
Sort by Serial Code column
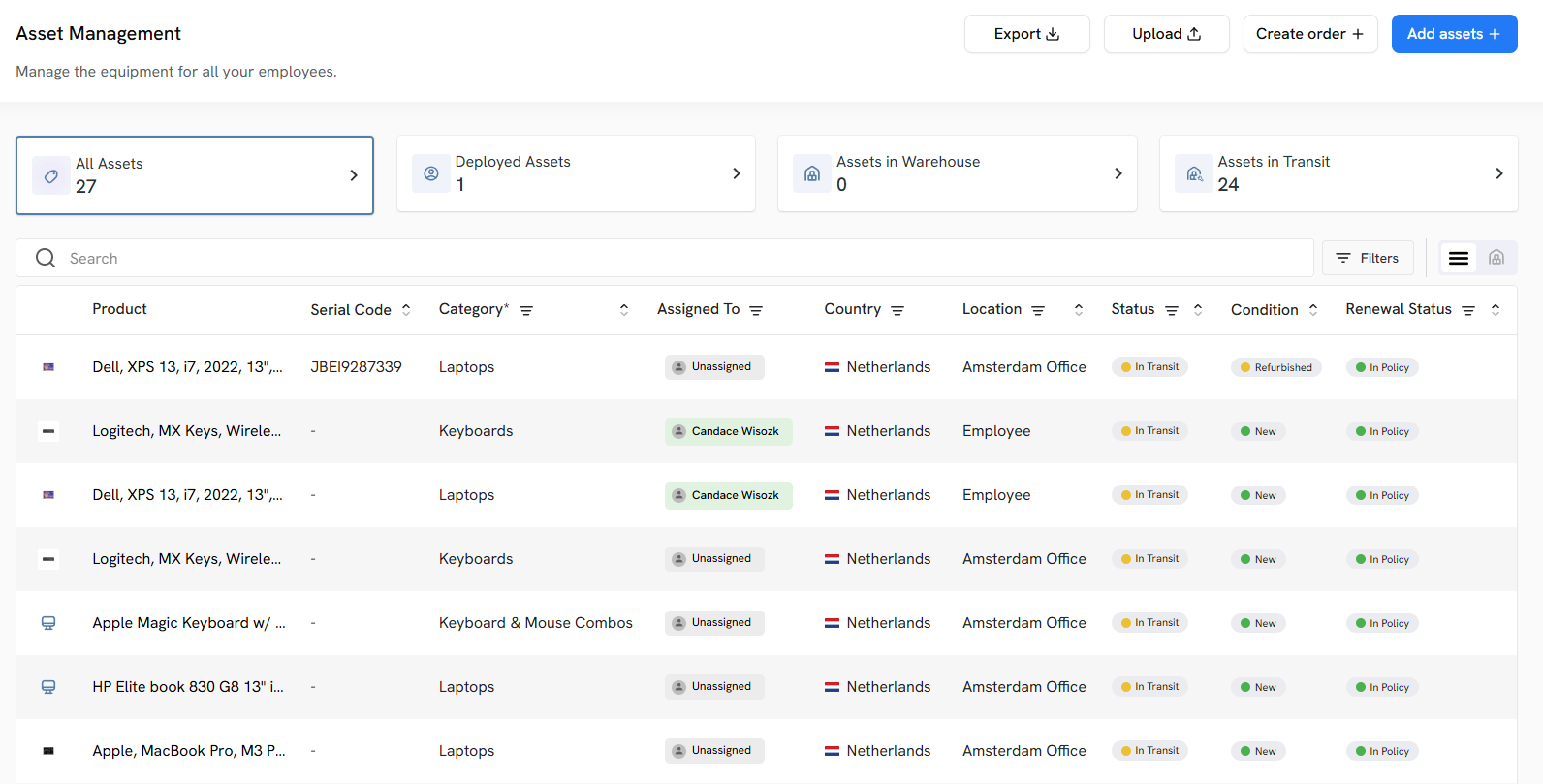coord(406,310)
